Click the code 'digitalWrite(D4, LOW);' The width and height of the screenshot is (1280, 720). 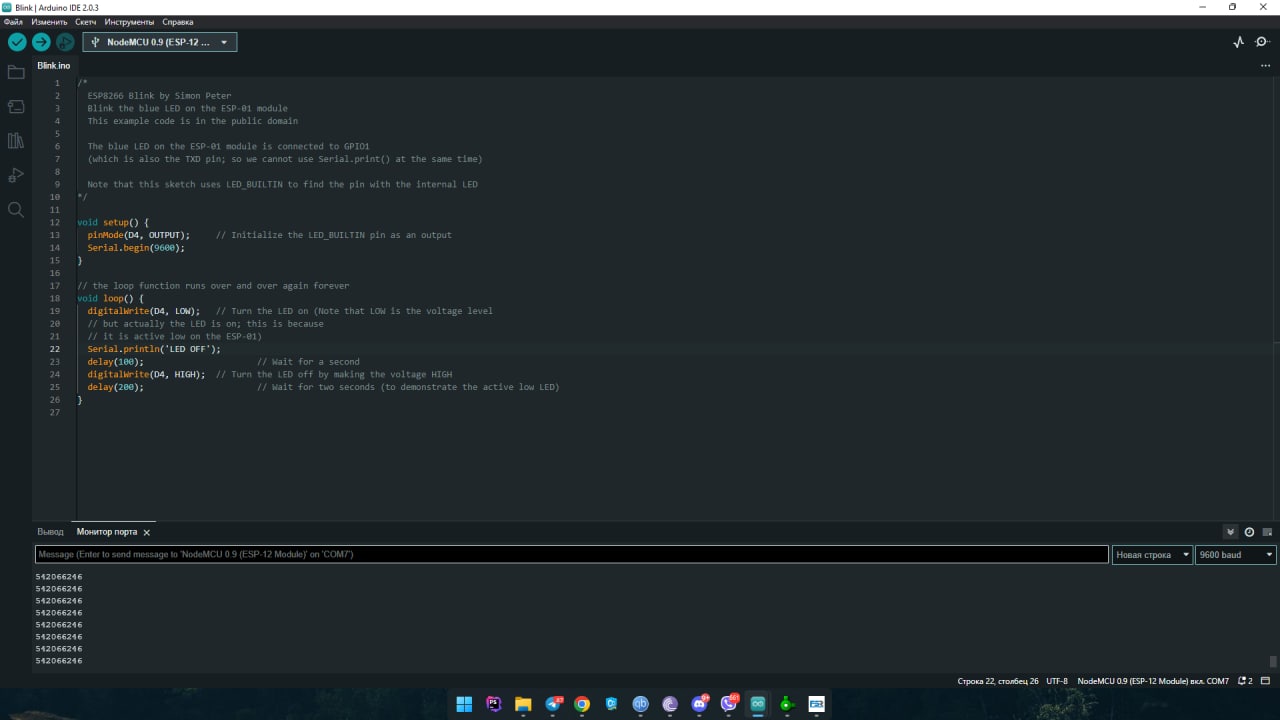pyautogui.click(x=143, y=311)
